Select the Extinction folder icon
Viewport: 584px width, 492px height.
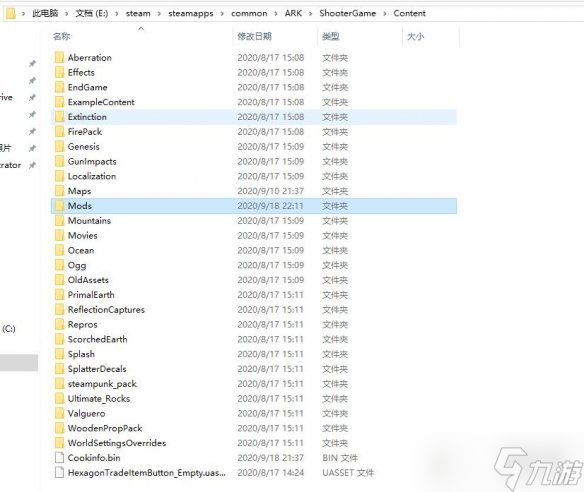click(59, 117)
